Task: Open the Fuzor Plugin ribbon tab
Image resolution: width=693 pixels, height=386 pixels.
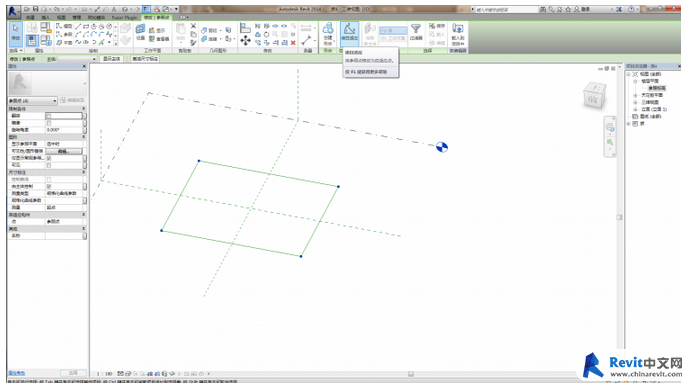Action: coord(124,17)
